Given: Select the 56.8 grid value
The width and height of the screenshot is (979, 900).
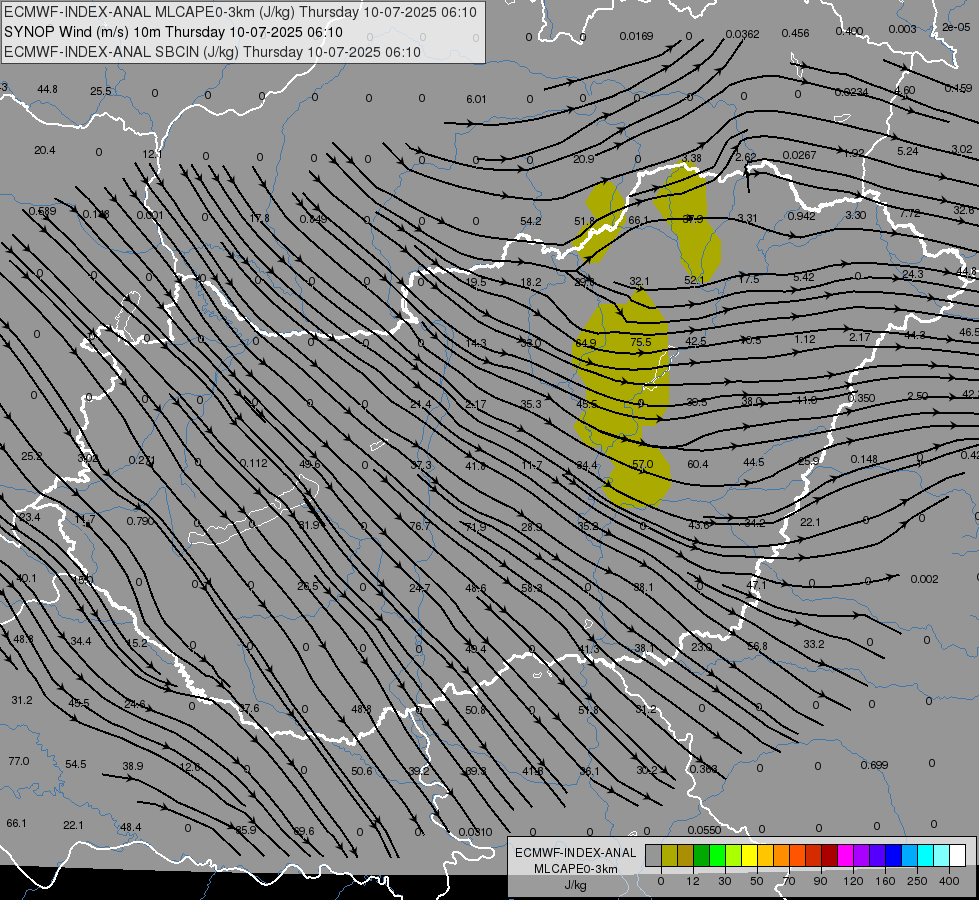Looking at the screenshot, I should [757, 646].
